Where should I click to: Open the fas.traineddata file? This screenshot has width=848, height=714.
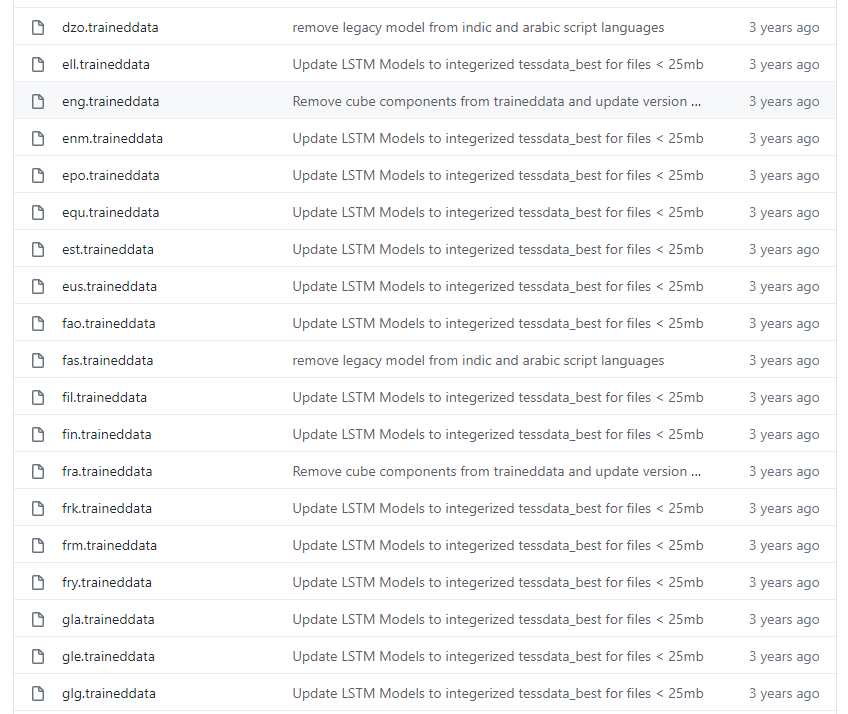(x=108, y=360)
